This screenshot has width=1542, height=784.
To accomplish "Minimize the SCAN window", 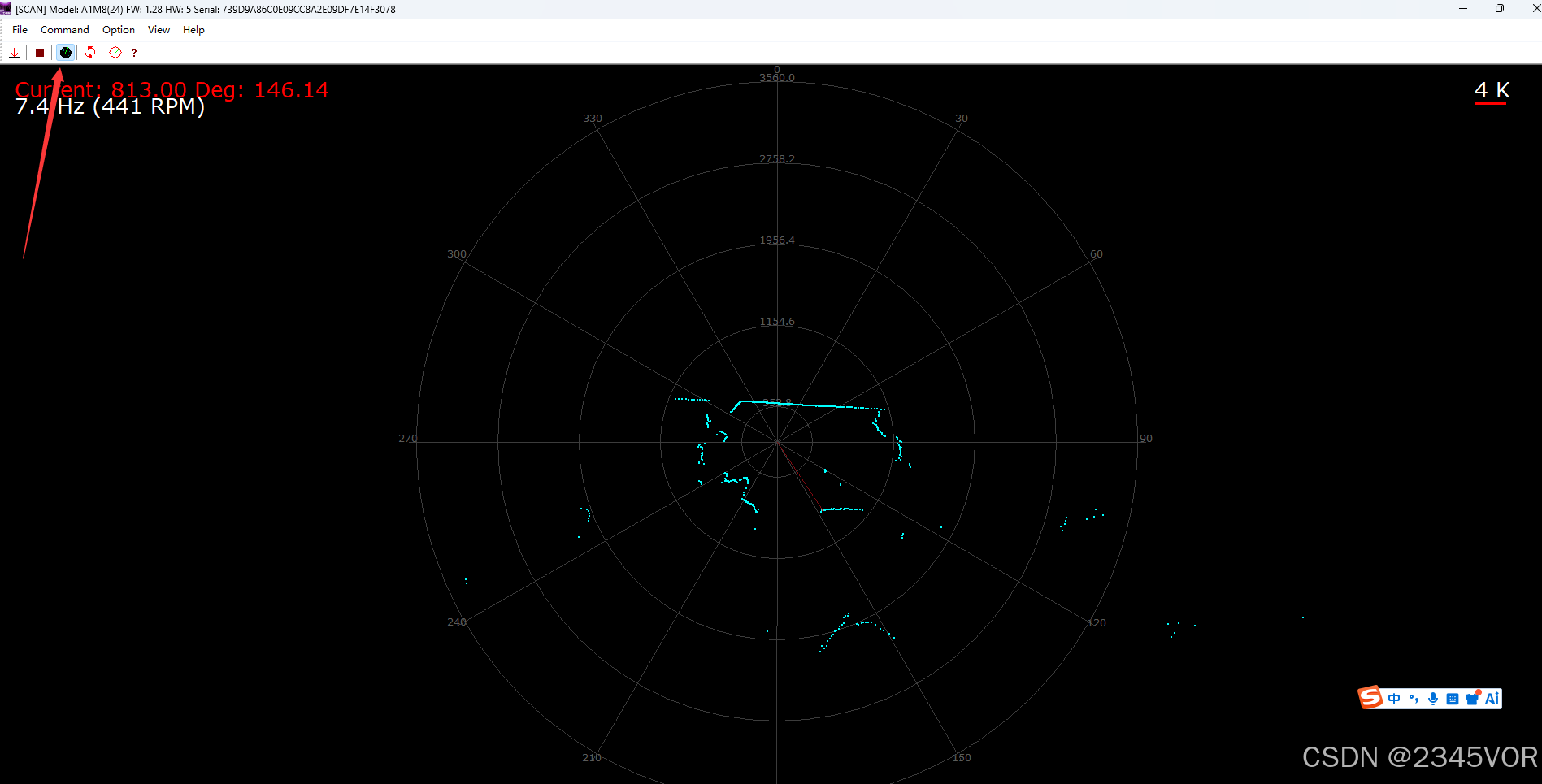I will click(x=1463, y=9).
